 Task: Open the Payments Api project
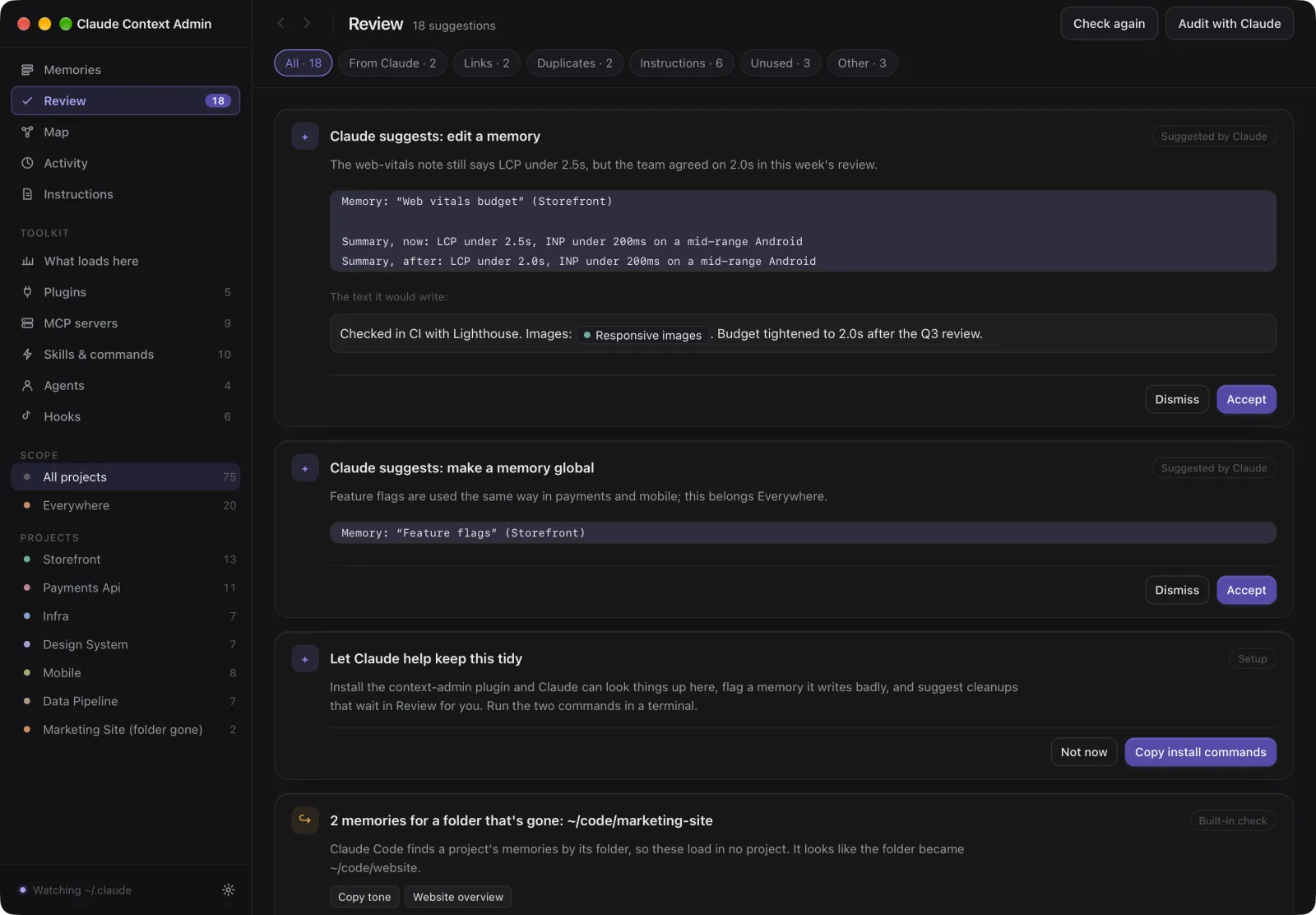pyautogui.click(x=126, y=588)
